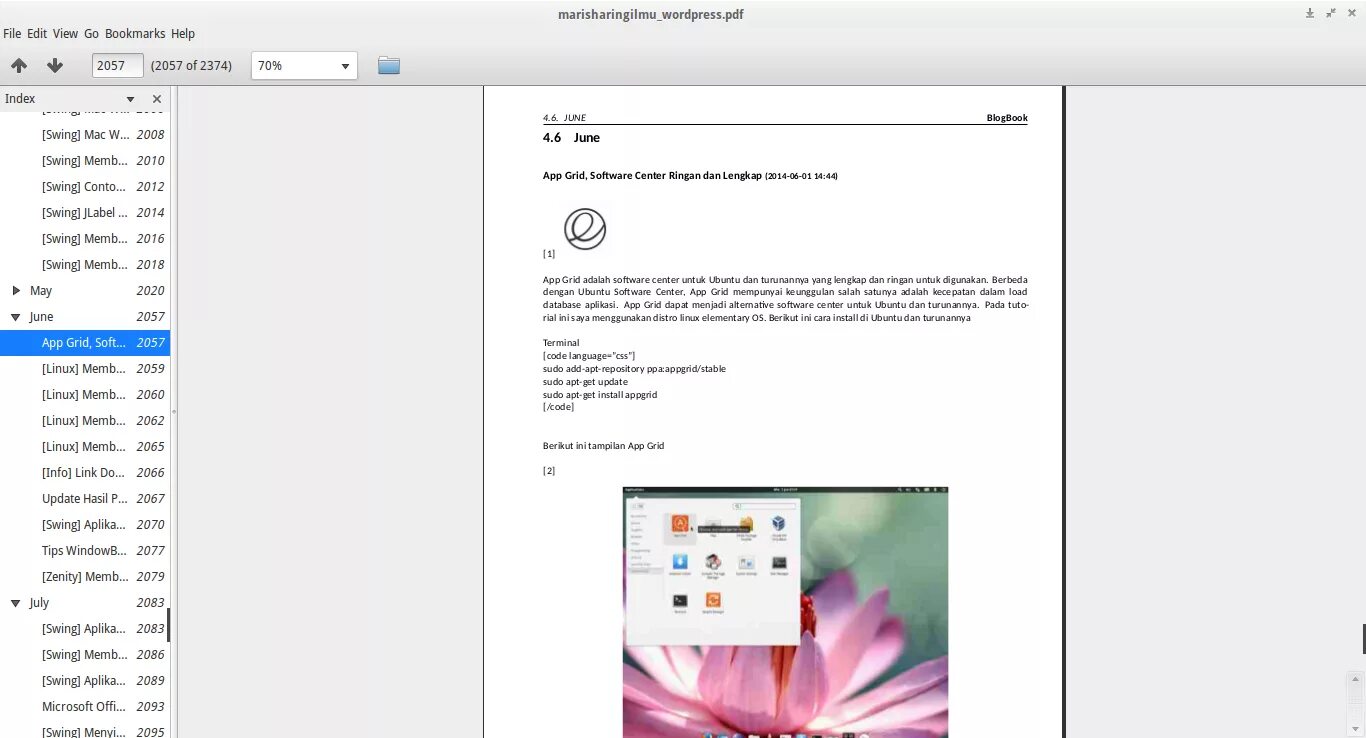Open Update Hasil P... entry
This screenshot has height=738, width=1366.
[85, 499]
